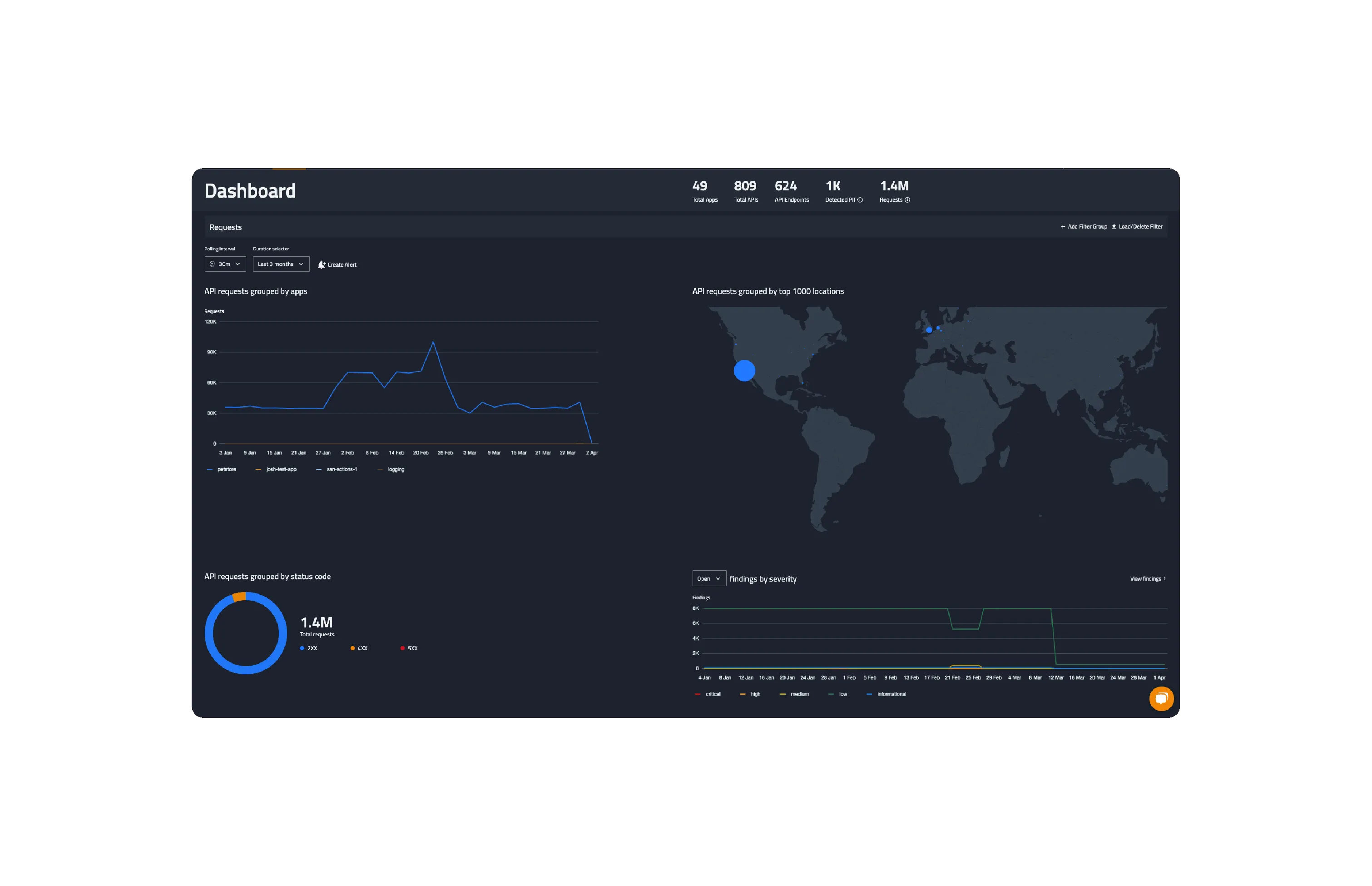Screen dimensions: 1372x886
Task: Click the info icon next to Detected PII
Action: click(860, 200)
